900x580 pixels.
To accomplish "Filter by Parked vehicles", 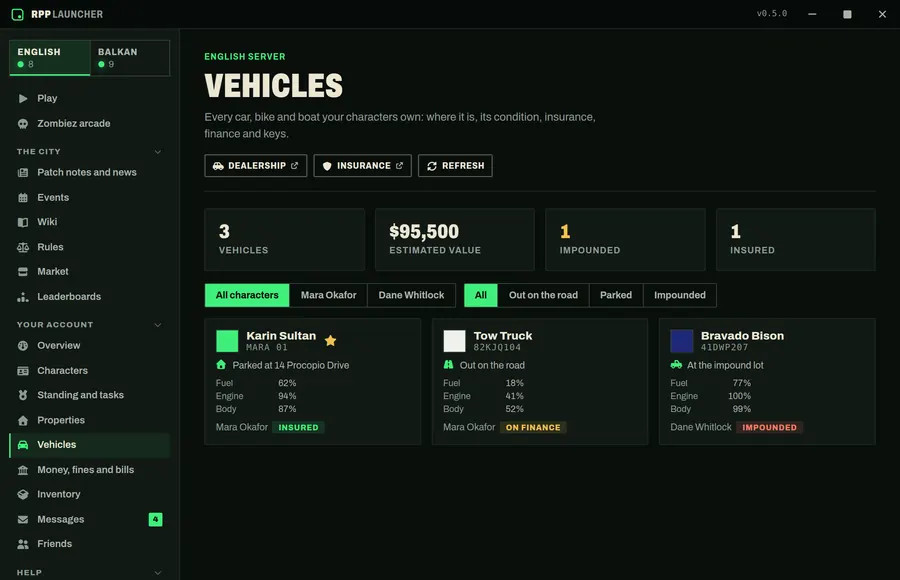I will click(616, 295).
